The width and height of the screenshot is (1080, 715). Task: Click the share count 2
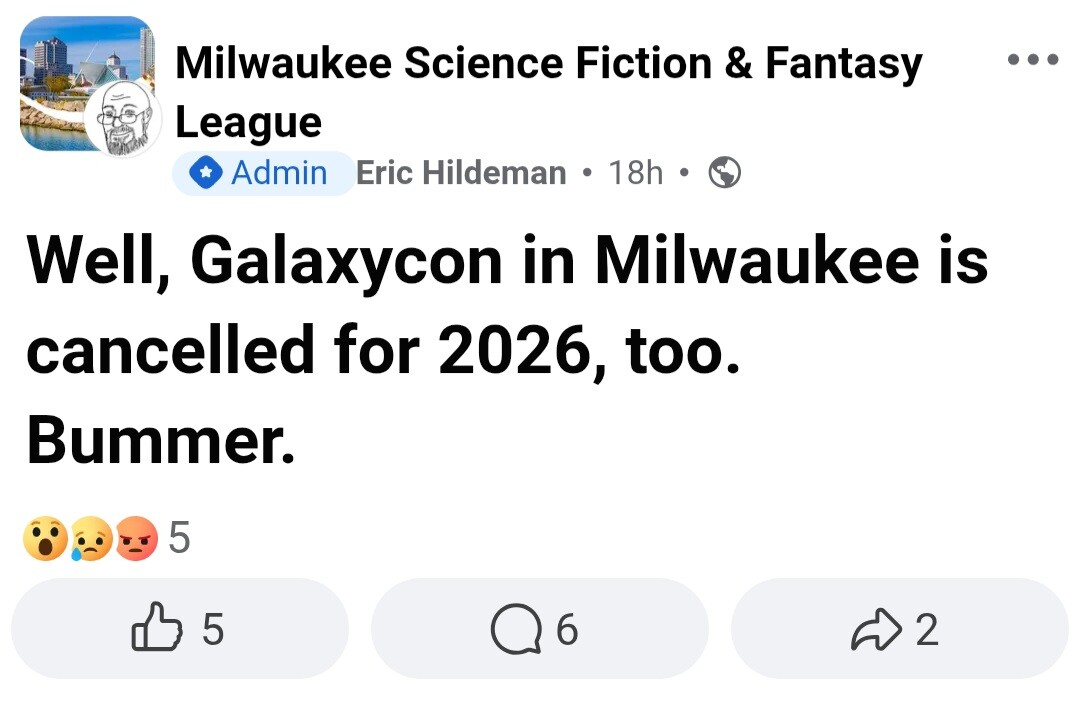(927, 629)
